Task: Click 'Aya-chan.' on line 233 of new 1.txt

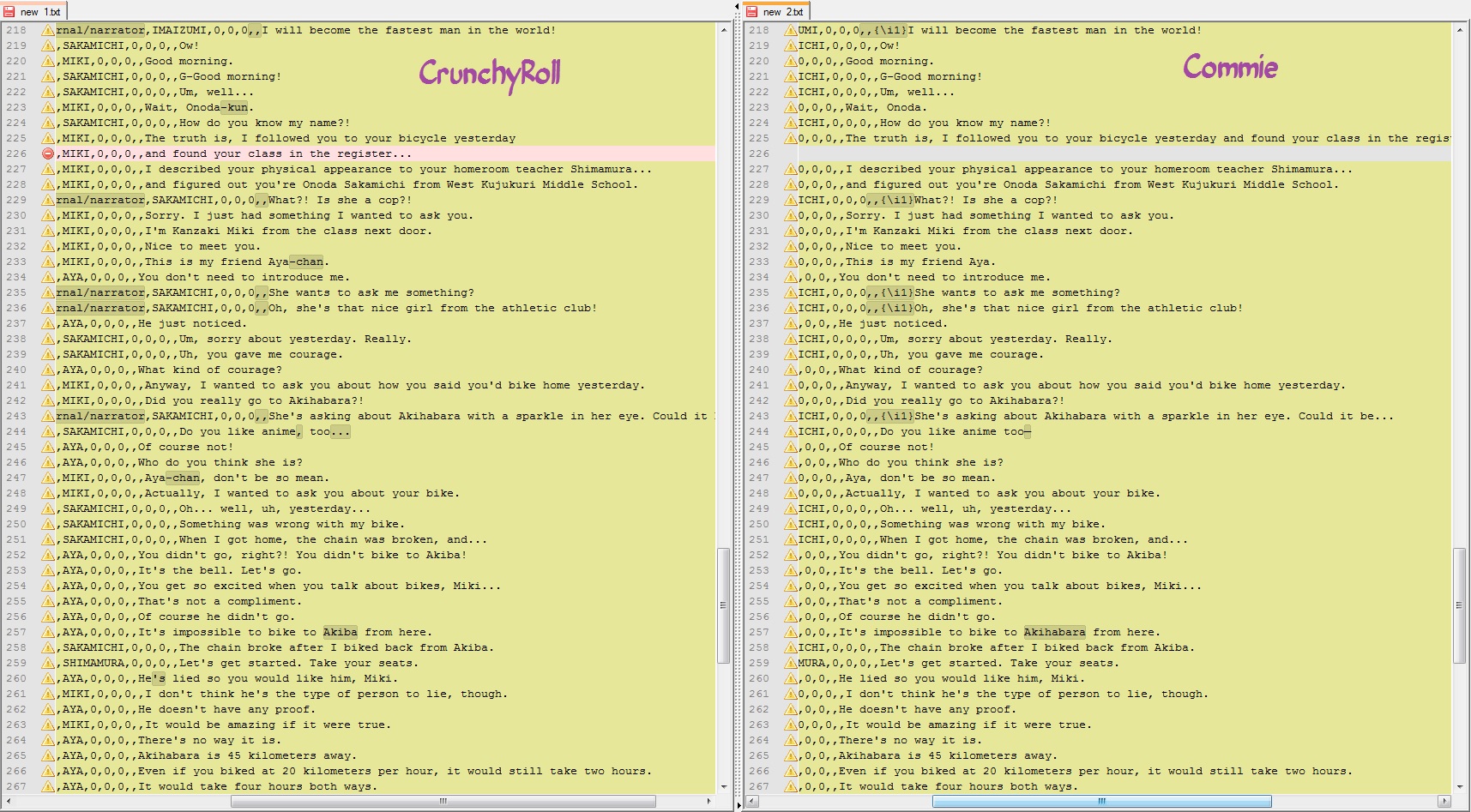Action: [x=298, y=262]
